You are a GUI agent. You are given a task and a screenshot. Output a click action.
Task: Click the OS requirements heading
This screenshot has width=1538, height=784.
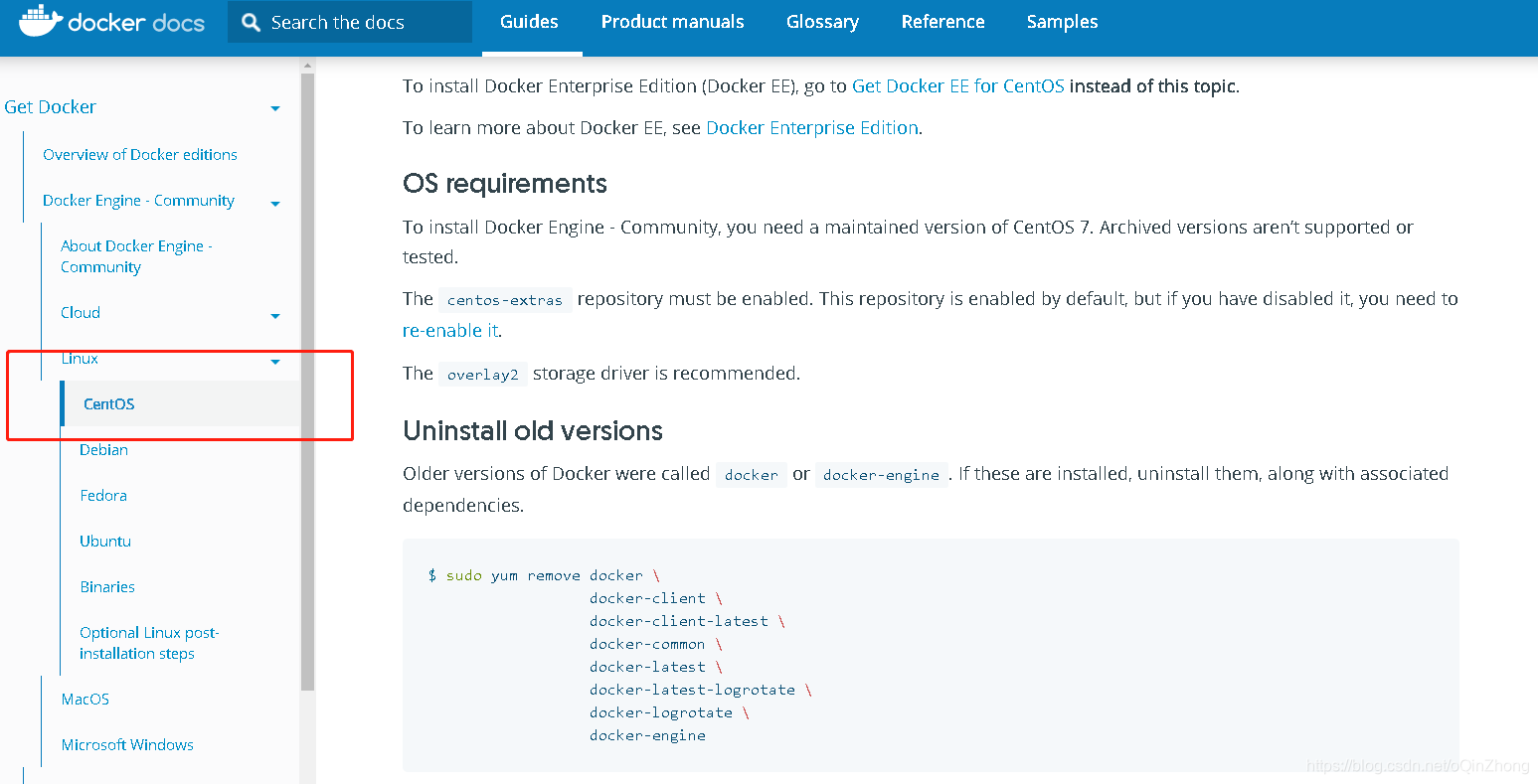tap(505, 184)
